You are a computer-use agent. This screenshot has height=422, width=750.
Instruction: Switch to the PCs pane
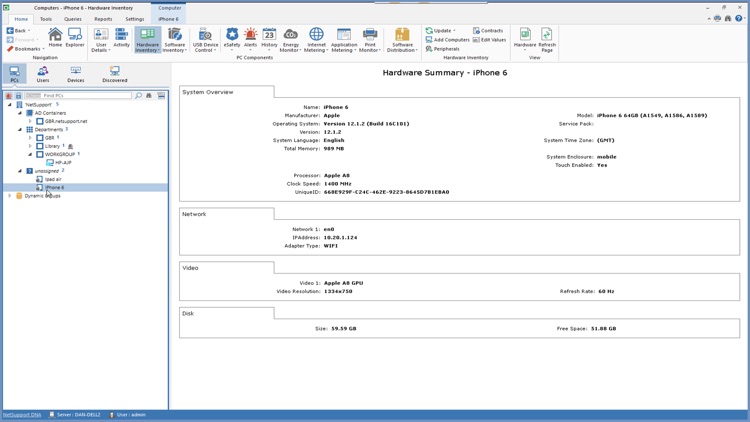click(x=14, y=74)
